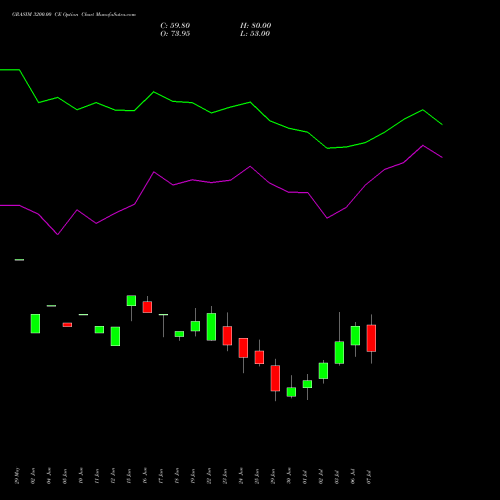Viewport: 500px width, 500px height.
Task: Click the 29 Jun date axis label
Action: [274, 476]
